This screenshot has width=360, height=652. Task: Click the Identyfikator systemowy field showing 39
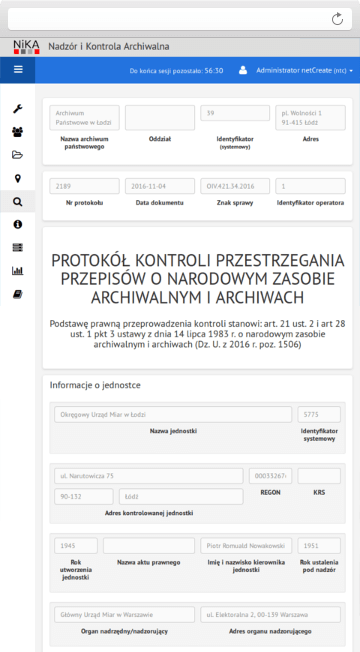(235, 113)
